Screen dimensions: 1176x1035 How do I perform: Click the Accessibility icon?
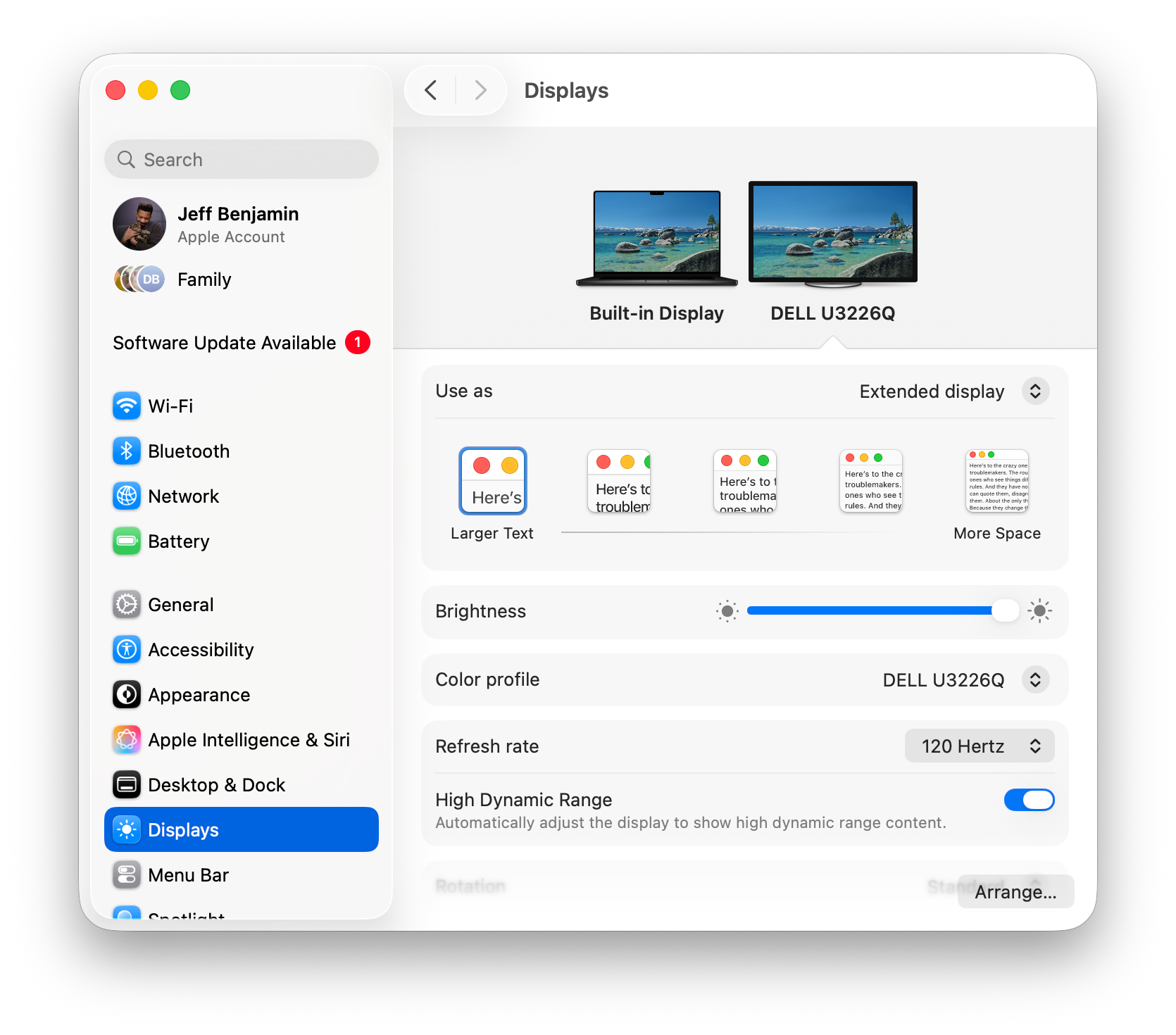127,650
